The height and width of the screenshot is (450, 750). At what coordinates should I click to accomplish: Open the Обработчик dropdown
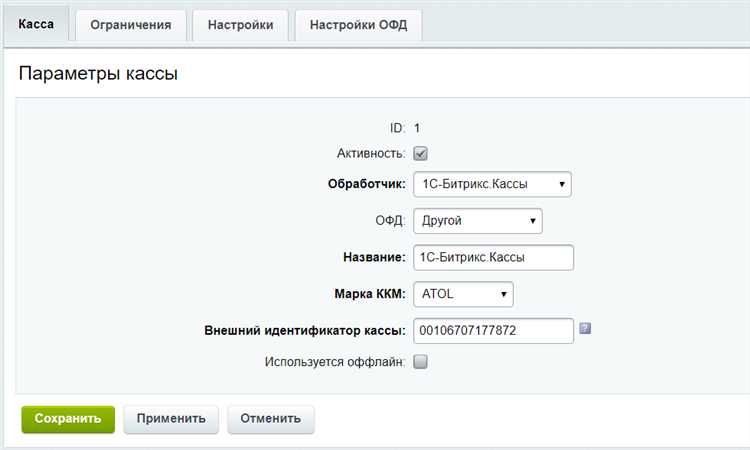tap(492, 184)
